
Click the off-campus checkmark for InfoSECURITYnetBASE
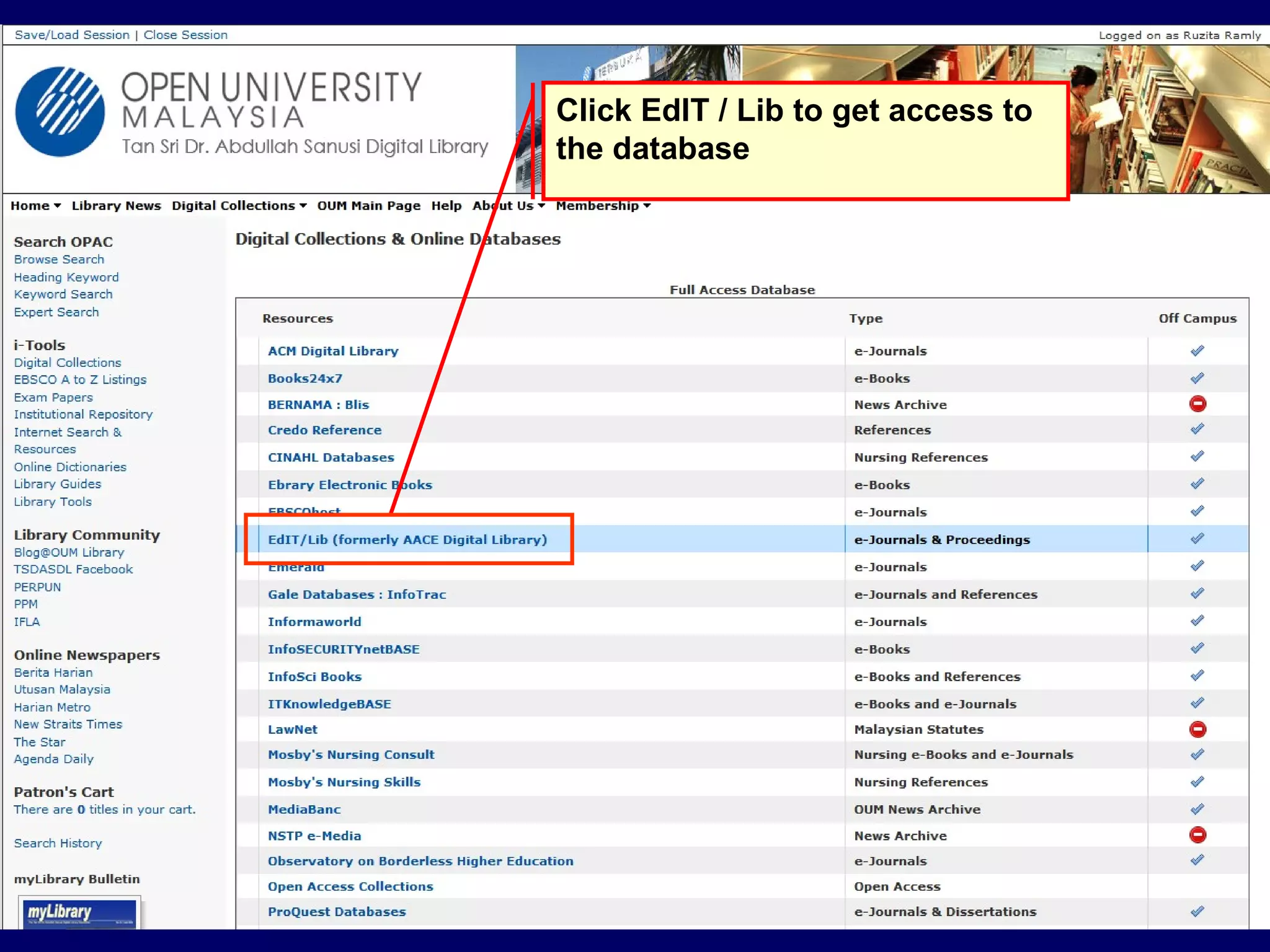coord(1197,648)
